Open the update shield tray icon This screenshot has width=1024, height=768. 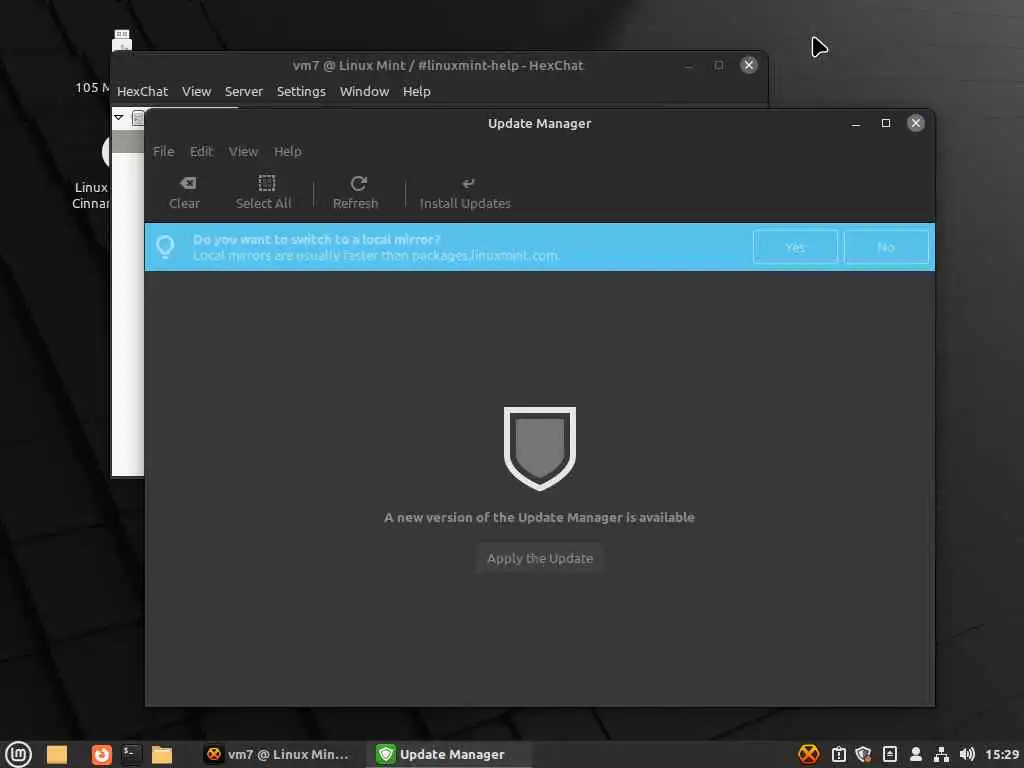click(x=863, y=754)
